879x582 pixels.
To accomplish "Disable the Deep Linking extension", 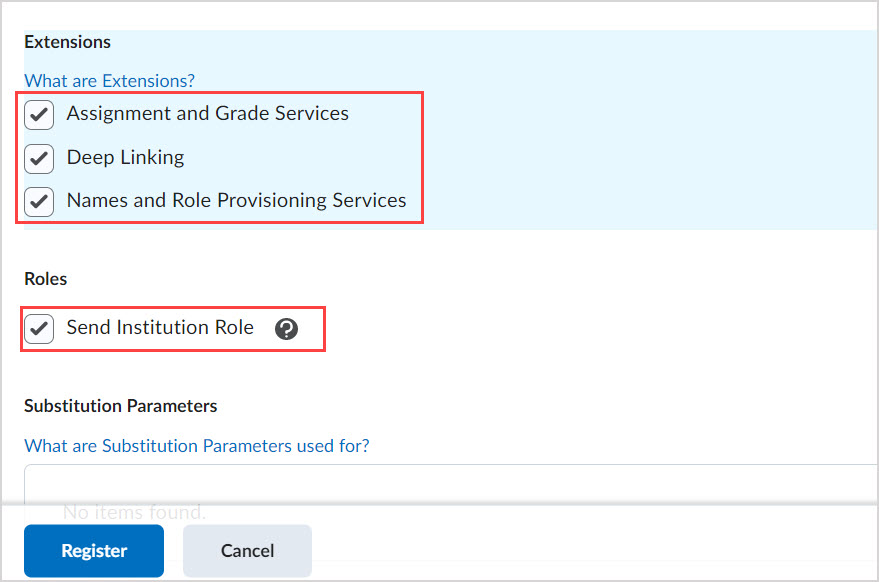I will (x=38, y=158).
